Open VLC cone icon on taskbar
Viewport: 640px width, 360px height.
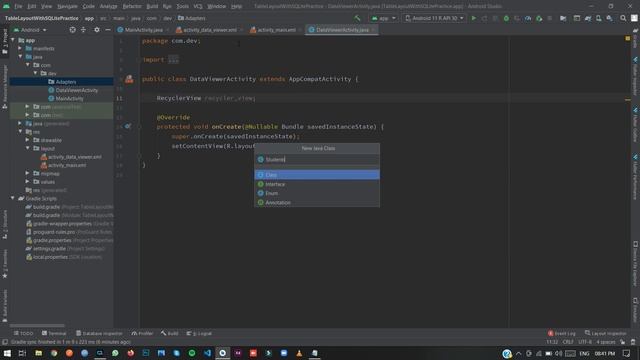(299, 353)
